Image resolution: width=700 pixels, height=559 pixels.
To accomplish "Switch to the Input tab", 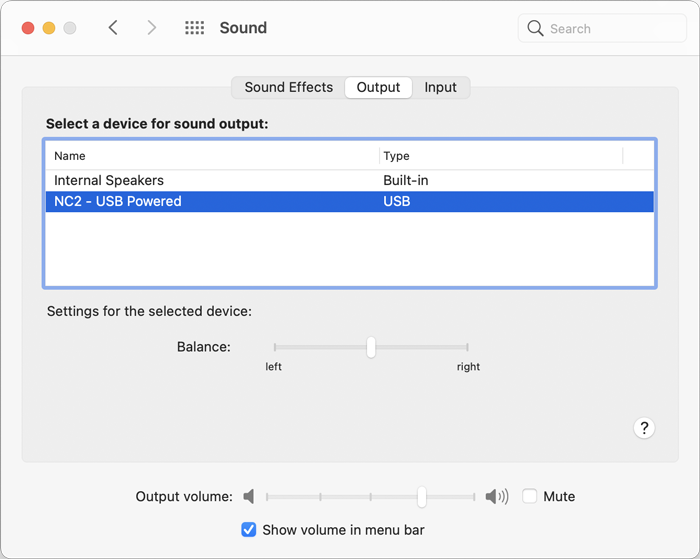I will coord(440,87).
